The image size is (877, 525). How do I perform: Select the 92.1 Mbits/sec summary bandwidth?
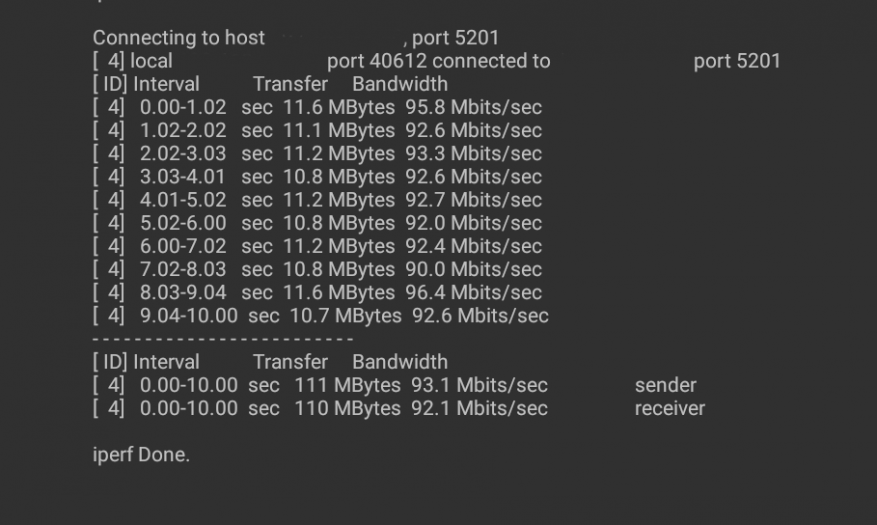[x=479, y=408]
